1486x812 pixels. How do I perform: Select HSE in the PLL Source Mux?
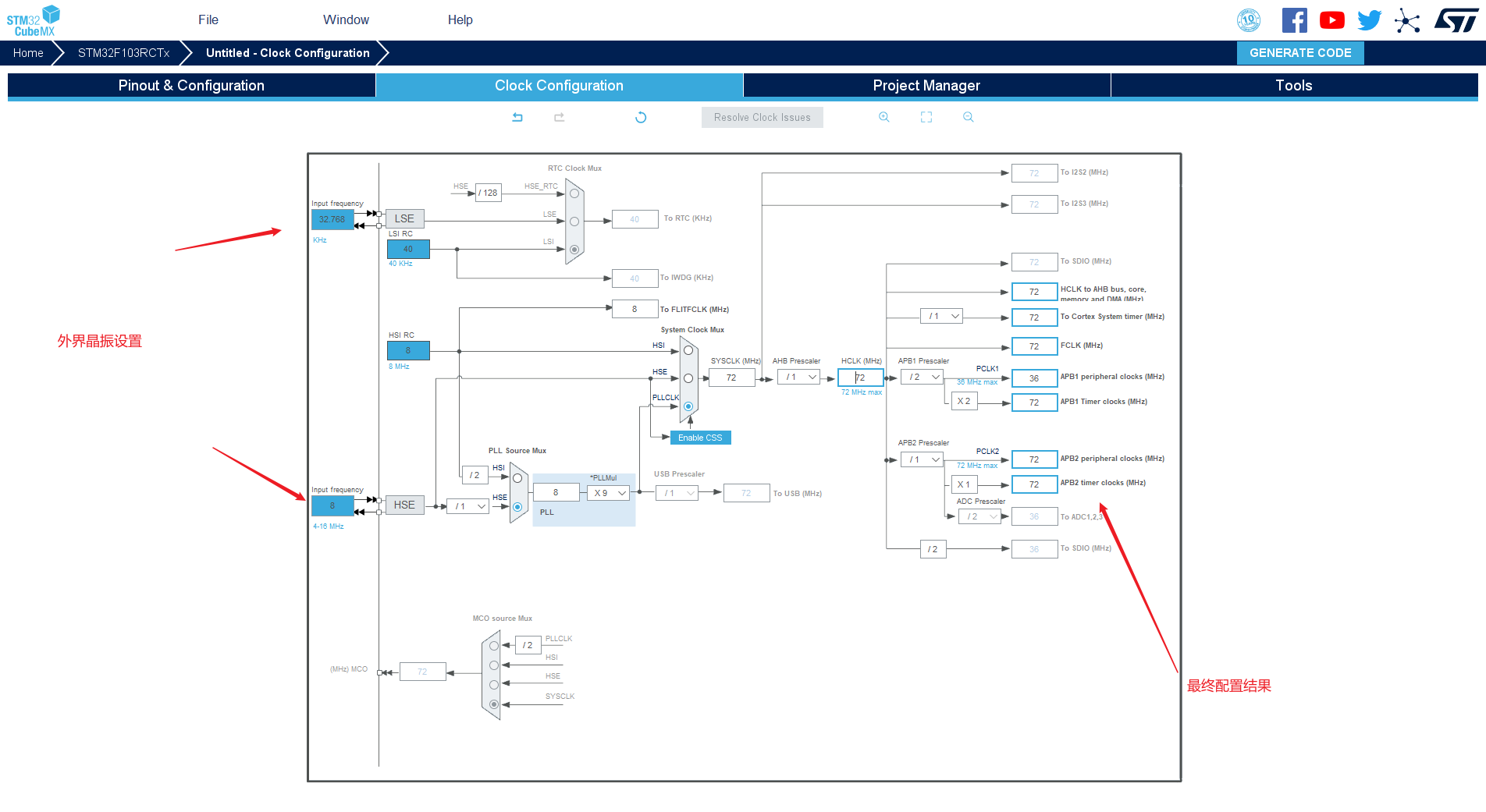pos(517,507)
